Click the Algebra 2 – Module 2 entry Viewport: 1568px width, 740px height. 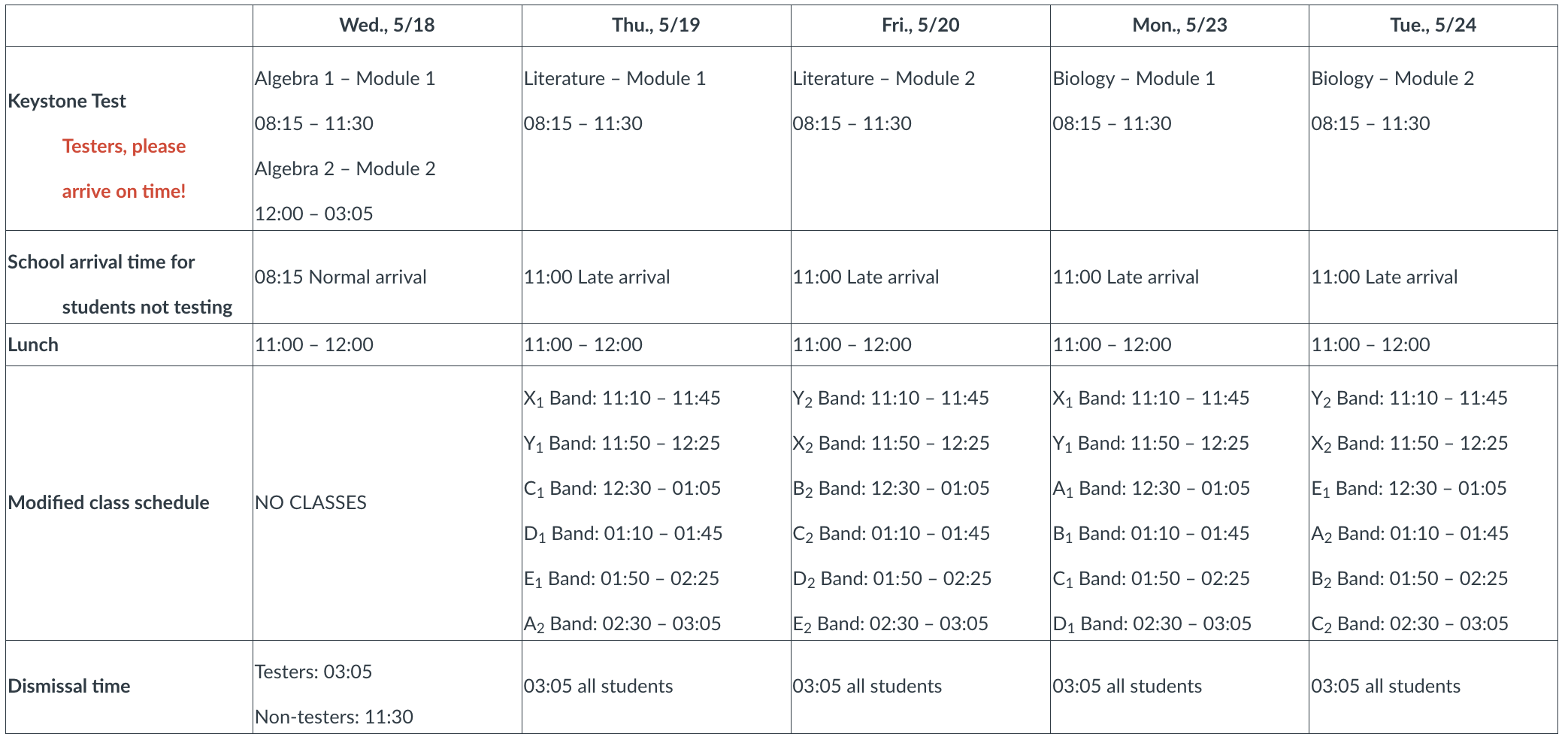point(345,169)
